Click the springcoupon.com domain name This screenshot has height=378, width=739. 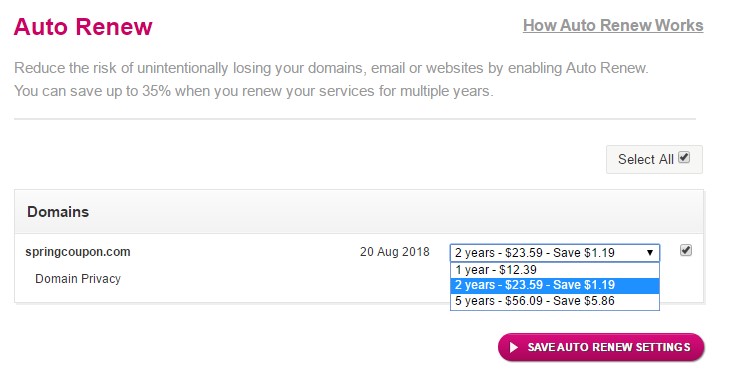(78, 252)
